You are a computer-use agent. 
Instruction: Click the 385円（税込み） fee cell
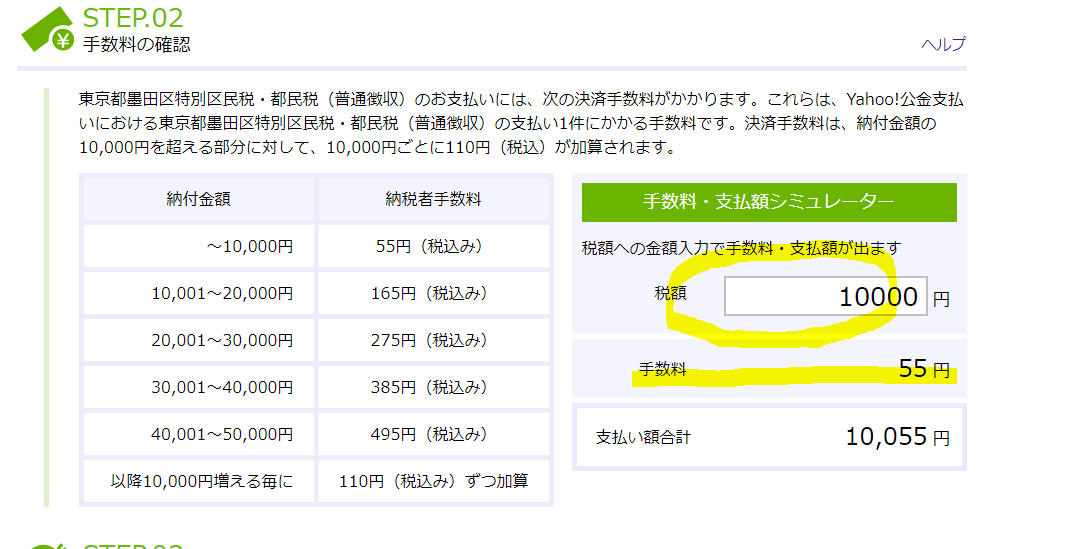[433, 387]
